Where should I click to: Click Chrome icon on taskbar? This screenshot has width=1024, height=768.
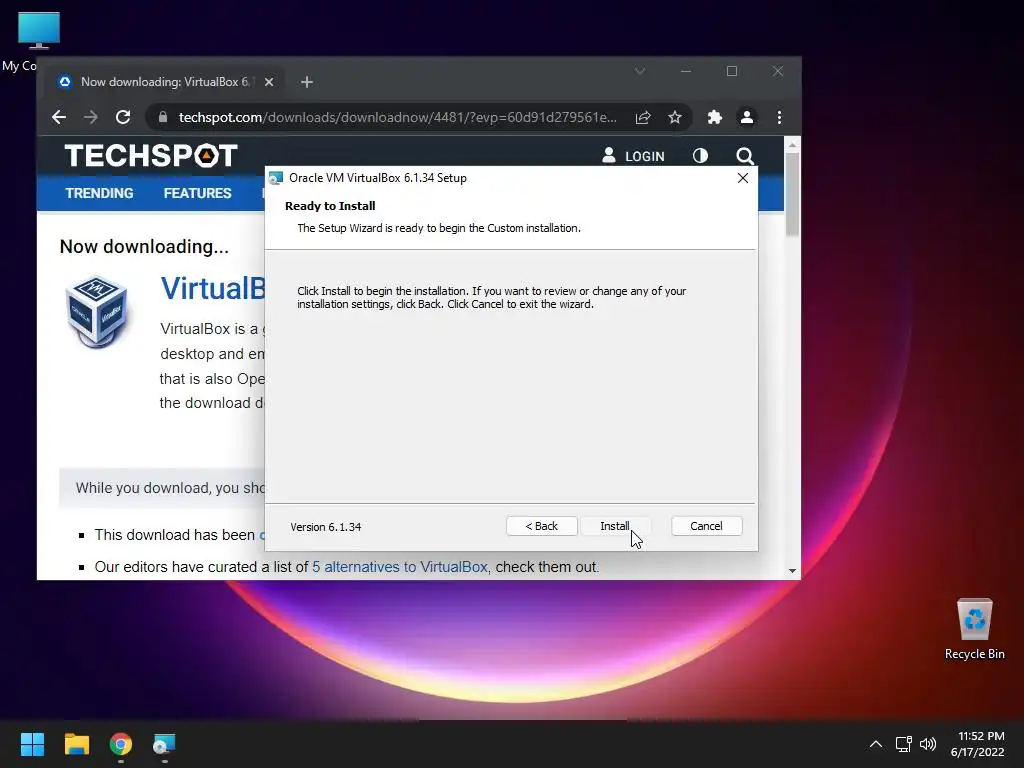pyautogui.click(x=121, y=744)
